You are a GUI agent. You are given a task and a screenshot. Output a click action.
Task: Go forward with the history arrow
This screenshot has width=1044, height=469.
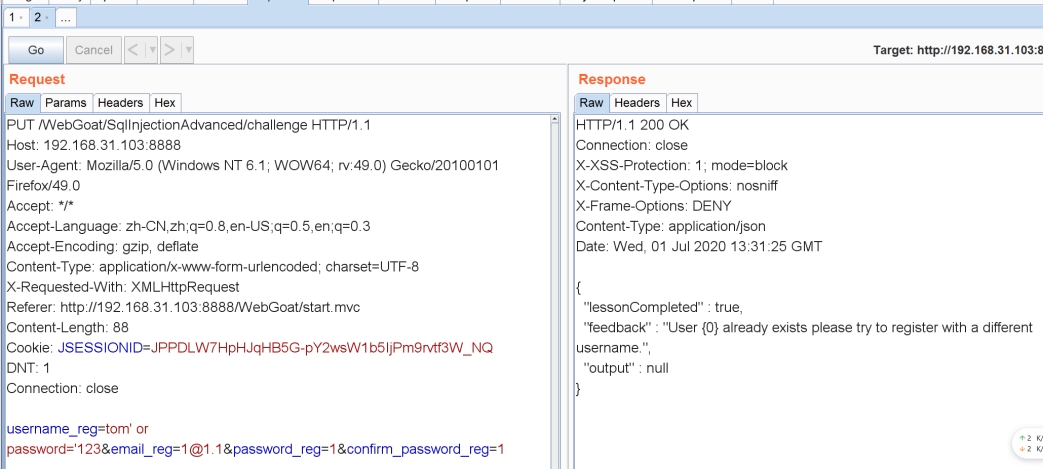coord(170,50)
